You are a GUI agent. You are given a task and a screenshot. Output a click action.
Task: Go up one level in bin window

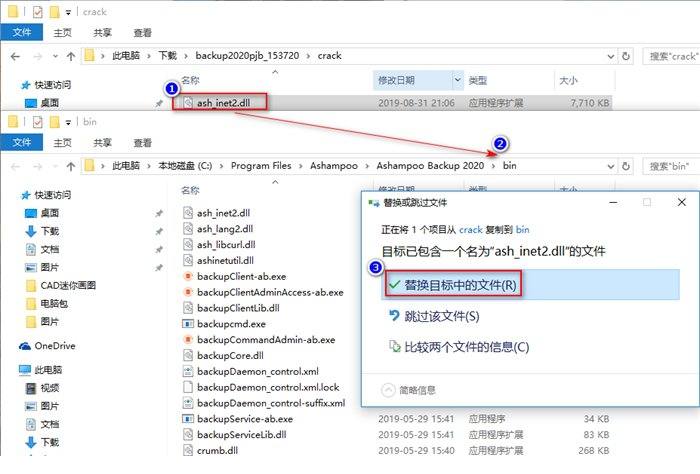click(71, 166)
